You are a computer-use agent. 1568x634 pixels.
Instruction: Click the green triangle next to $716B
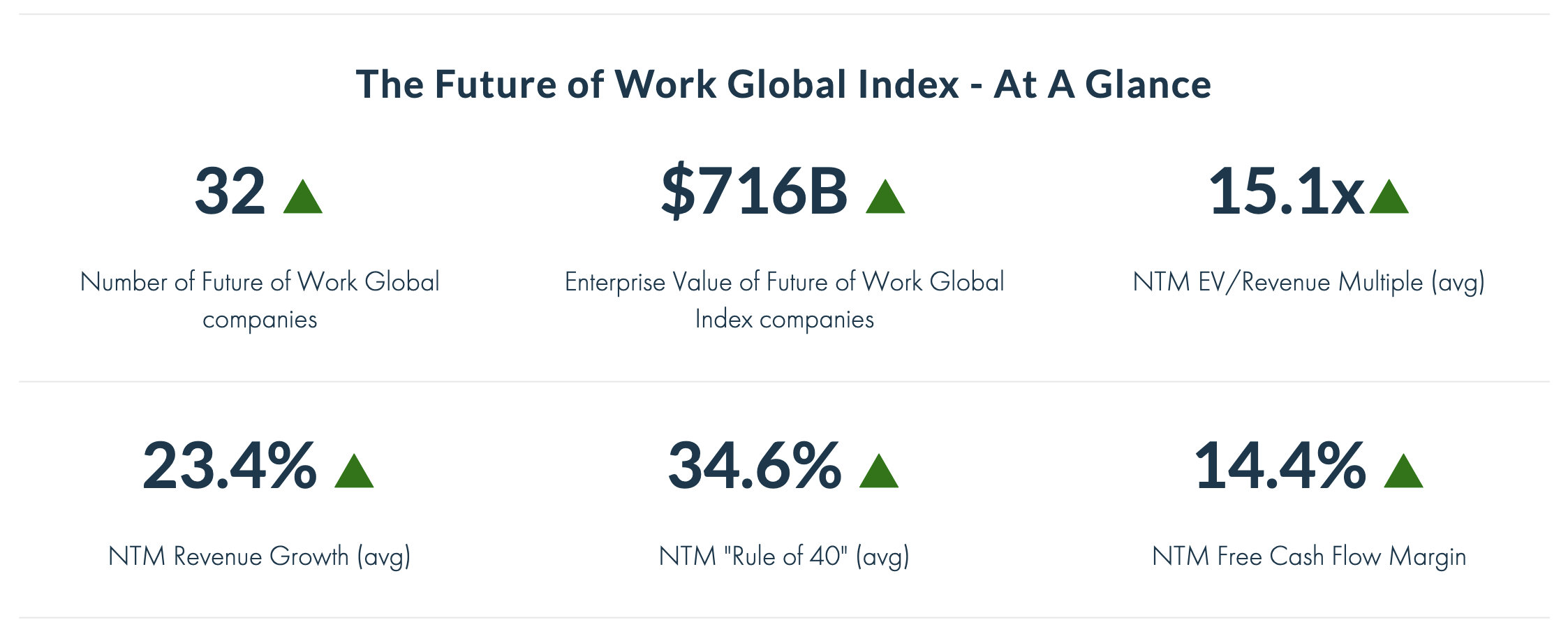click(x=885, y=199)
